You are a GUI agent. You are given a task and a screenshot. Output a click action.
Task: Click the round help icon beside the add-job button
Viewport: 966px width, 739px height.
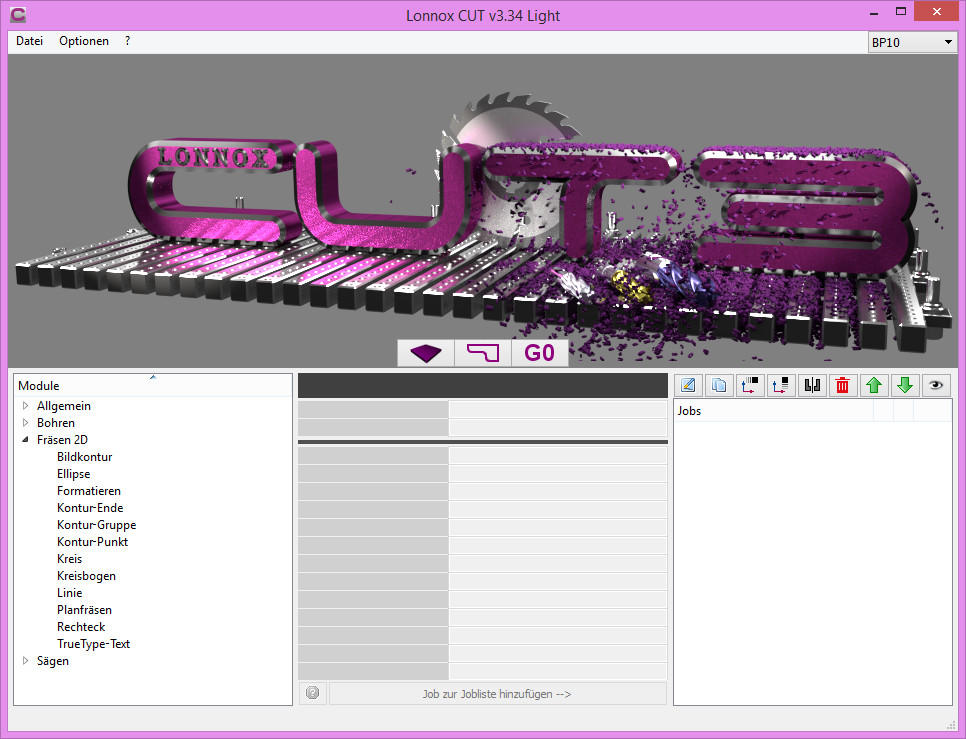coord(312,693)
